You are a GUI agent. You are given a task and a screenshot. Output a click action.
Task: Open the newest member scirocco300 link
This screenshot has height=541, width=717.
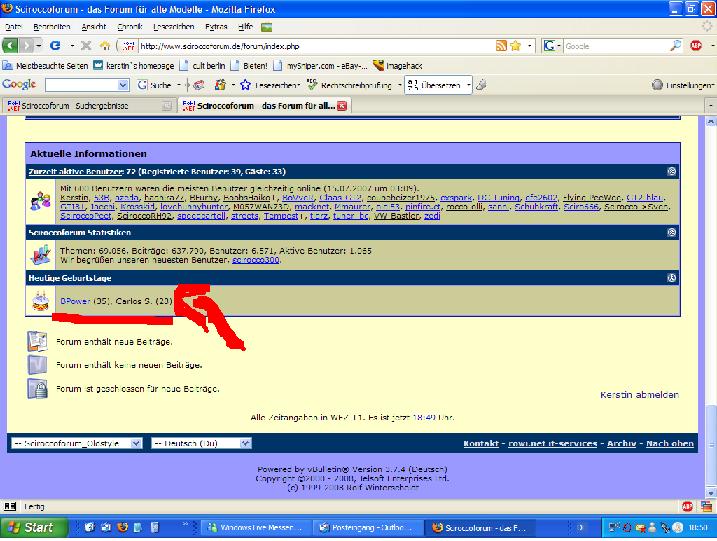click(256, 260)
